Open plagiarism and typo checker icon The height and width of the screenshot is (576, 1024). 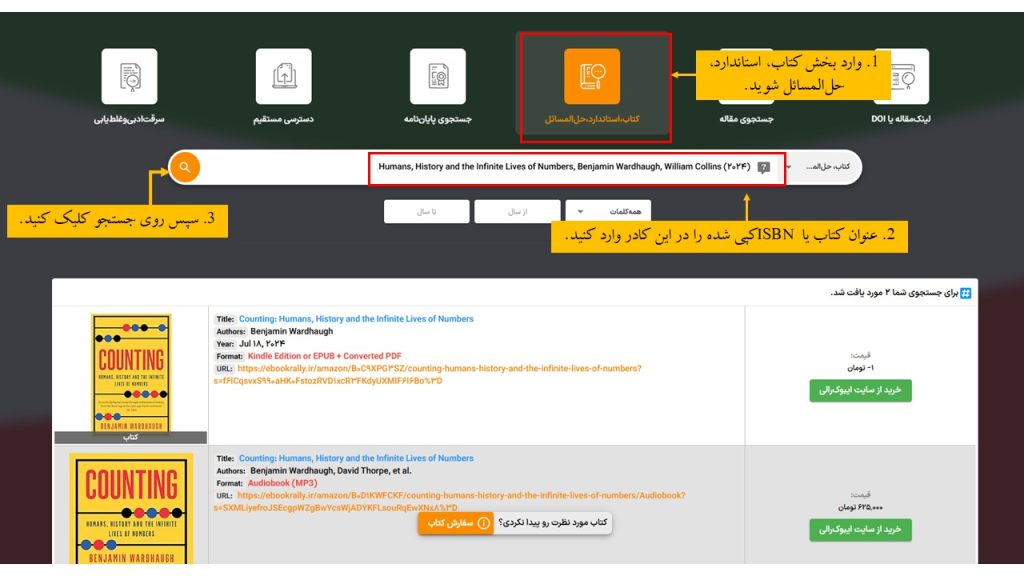click(x=129, y=76)
